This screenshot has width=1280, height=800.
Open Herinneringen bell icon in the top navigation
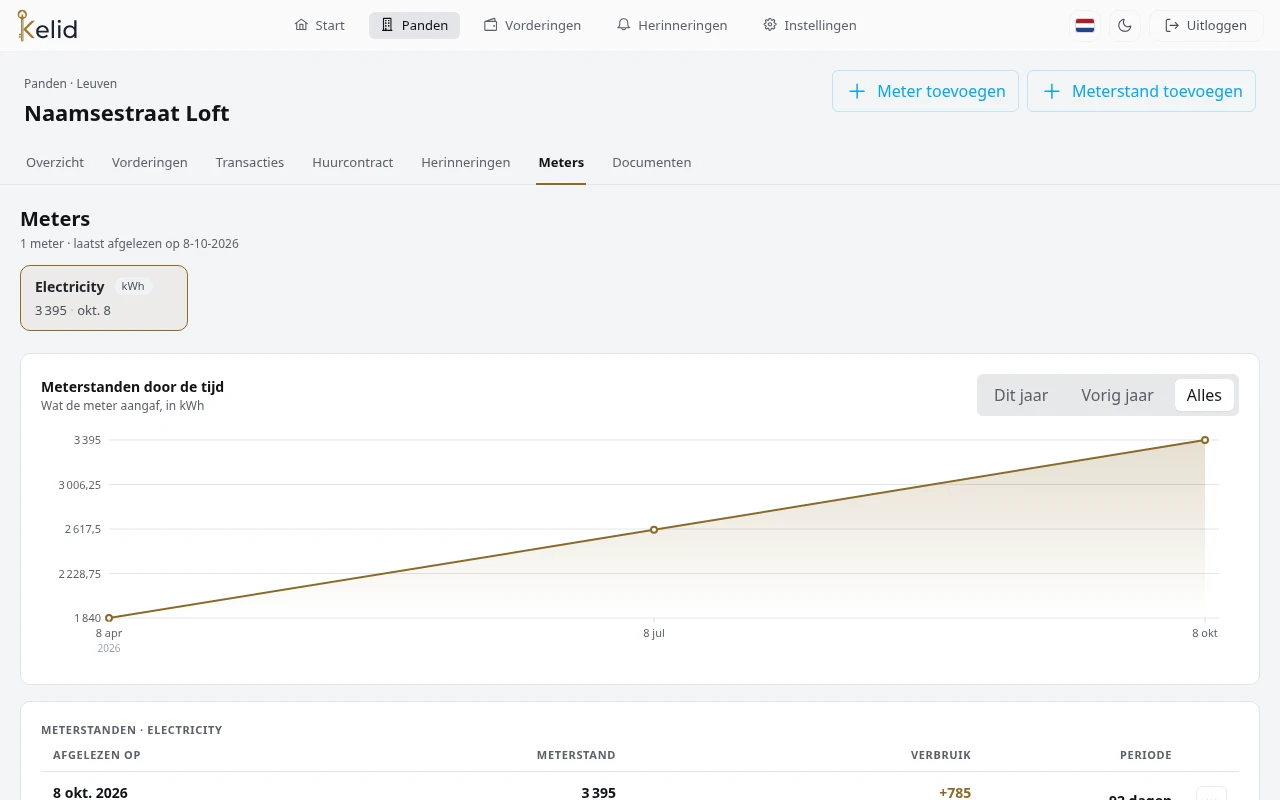(672, 25)
